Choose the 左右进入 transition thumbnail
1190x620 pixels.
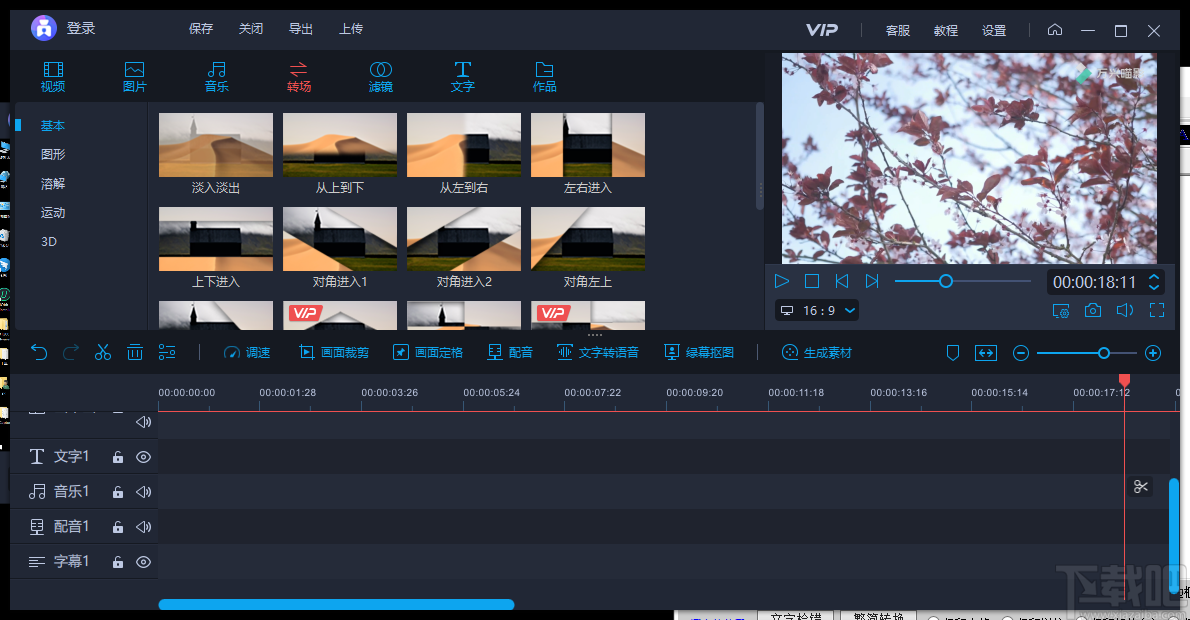pyautogui.click(x=588, y=145)
